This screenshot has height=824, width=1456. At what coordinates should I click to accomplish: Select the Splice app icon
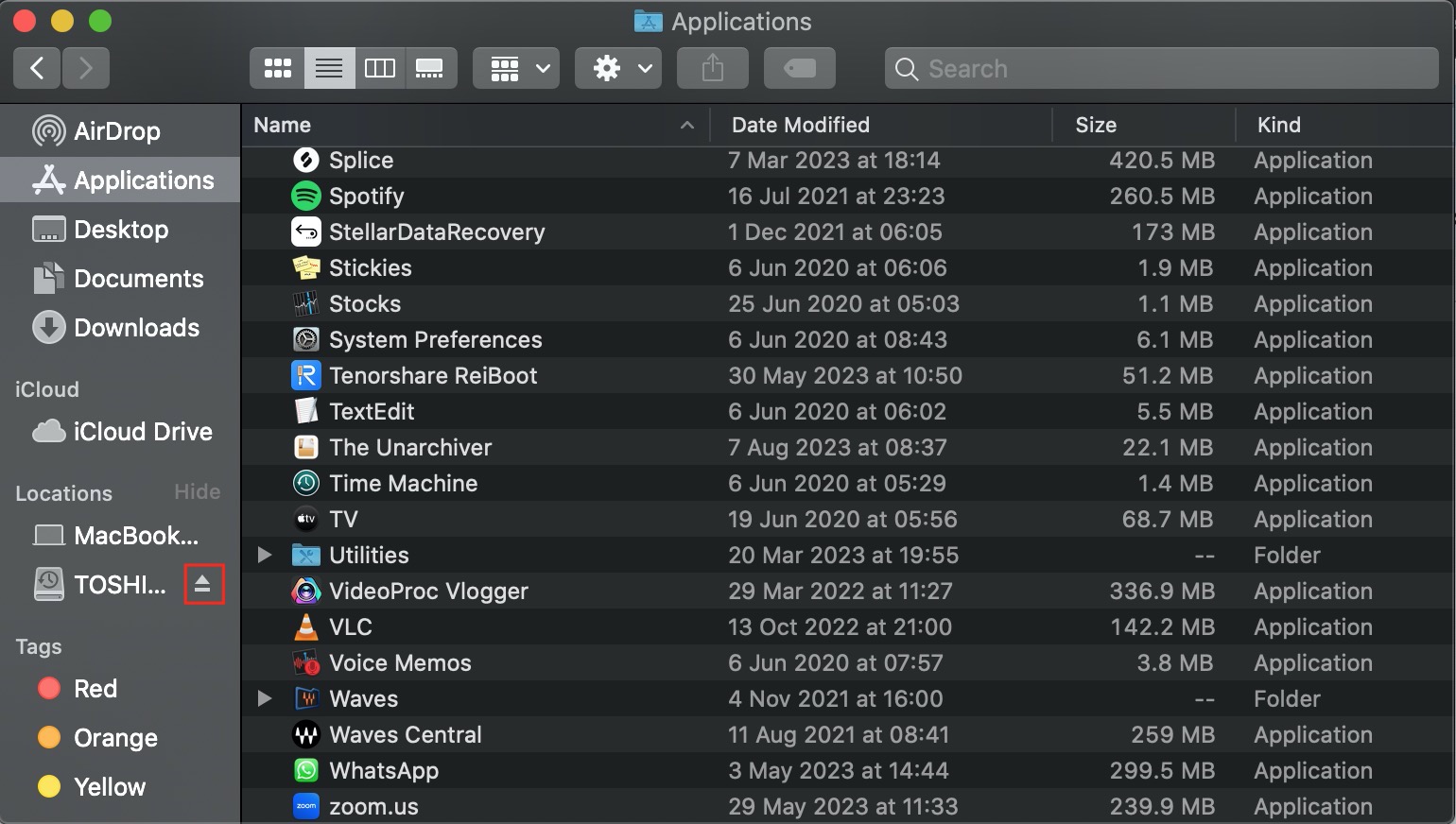point(305,160)
